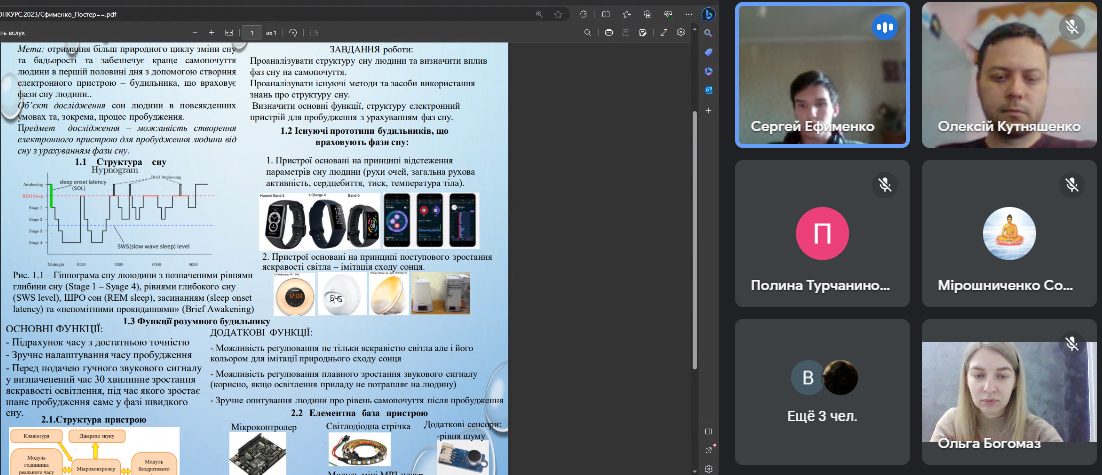
Task: Zoom out the PDF with minus icon
Action: [195, 32]
